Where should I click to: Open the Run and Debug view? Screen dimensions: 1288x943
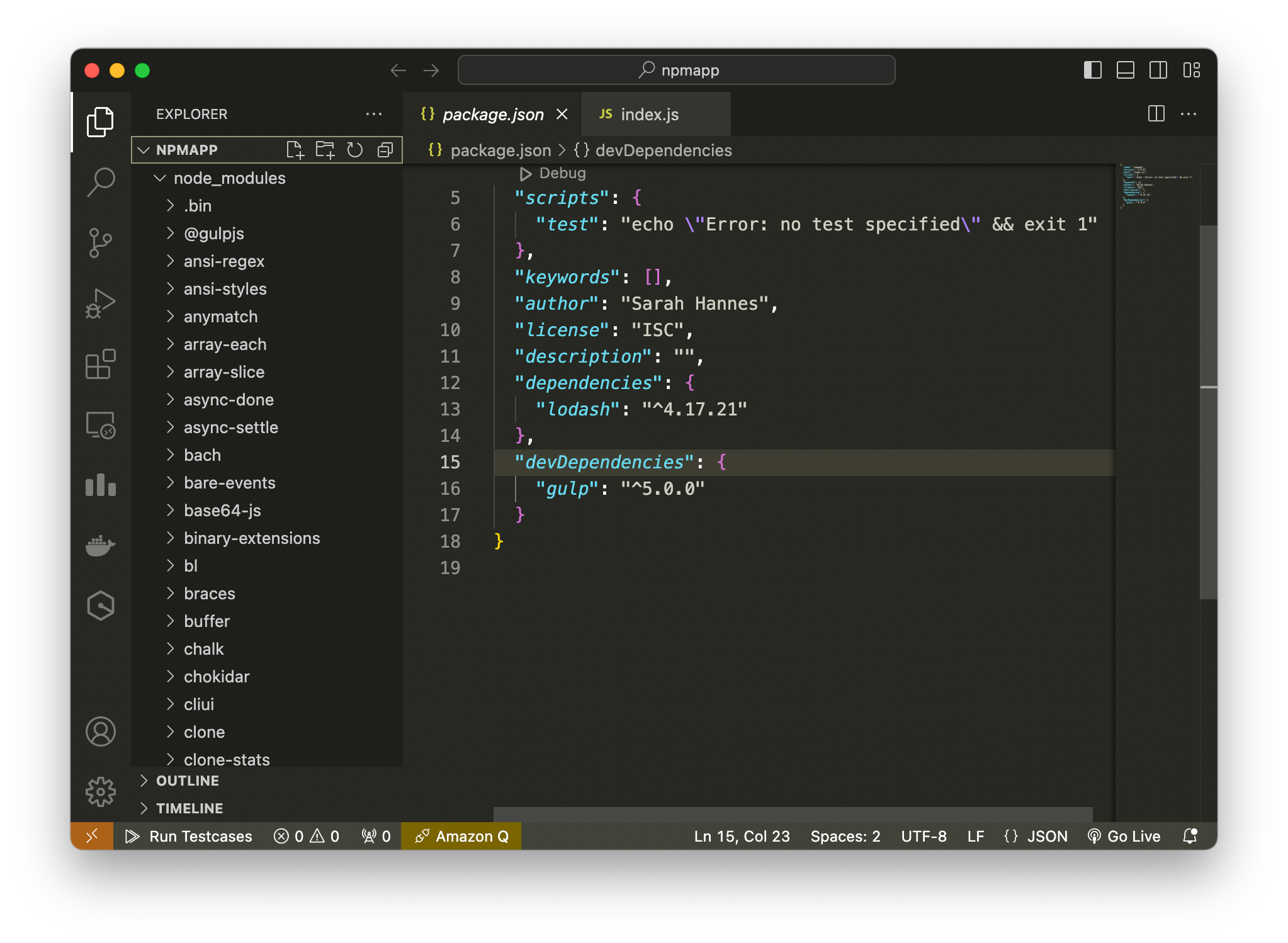[x=100, y=303]
